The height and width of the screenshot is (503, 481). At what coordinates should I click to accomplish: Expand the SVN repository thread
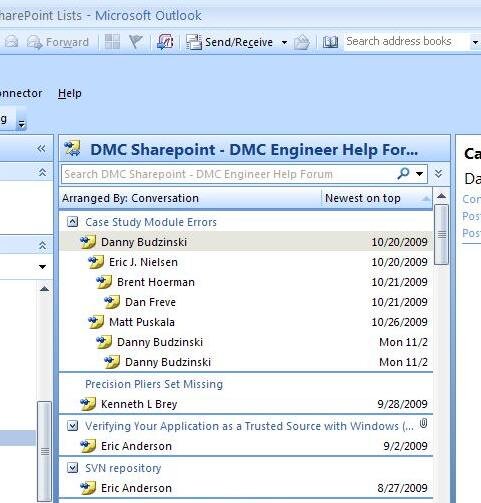point(73,468)
